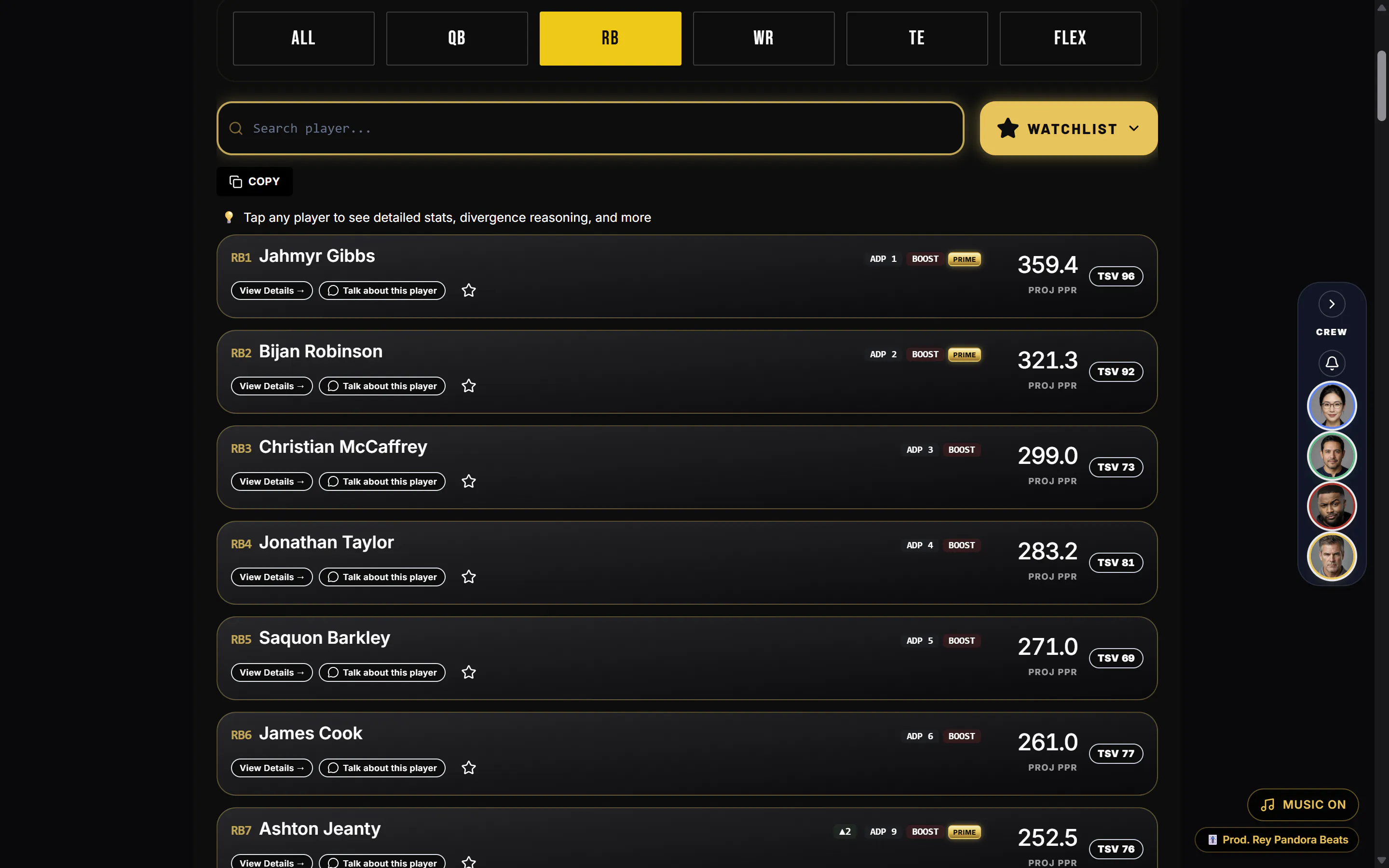
Task: Click the TSV 77 badge
Action: (1115, 753)
